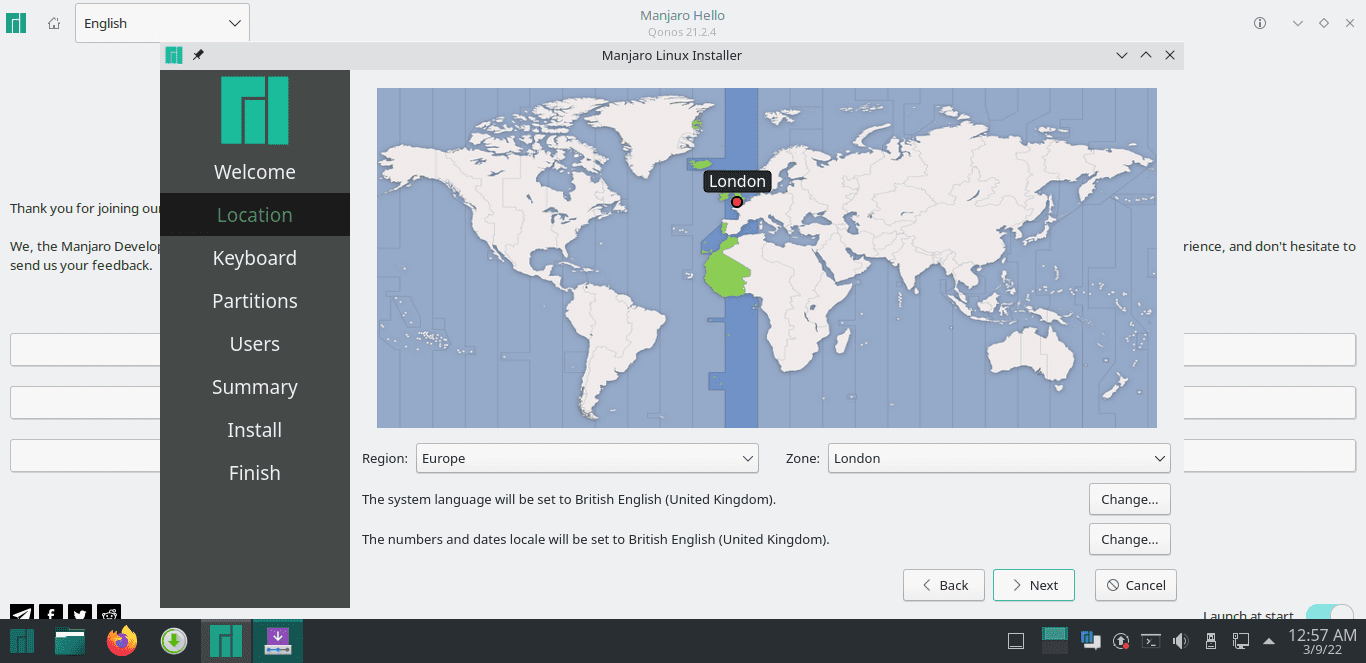The height and width of the screenshot is (663, 1366).
Task: Select the Location step in the sidebar
Action: click(x=255, y=215)
